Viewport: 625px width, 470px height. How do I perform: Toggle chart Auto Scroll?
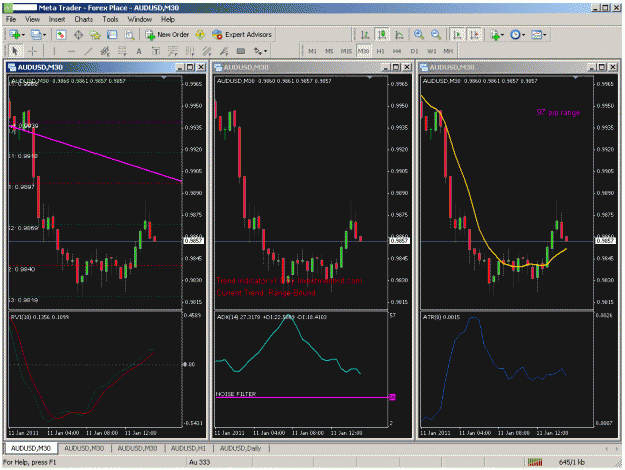(x=458, y=35)
